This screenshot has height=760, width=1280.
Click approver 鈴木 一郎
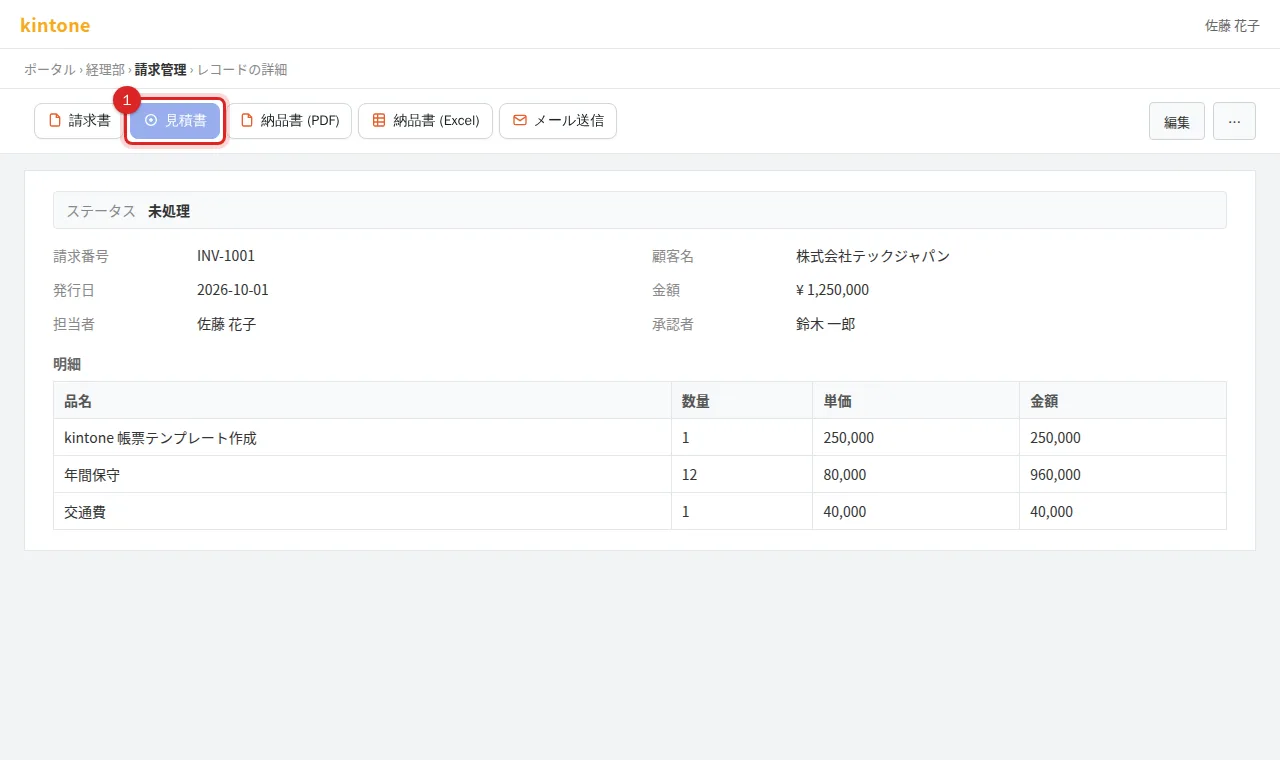point(825,324)
